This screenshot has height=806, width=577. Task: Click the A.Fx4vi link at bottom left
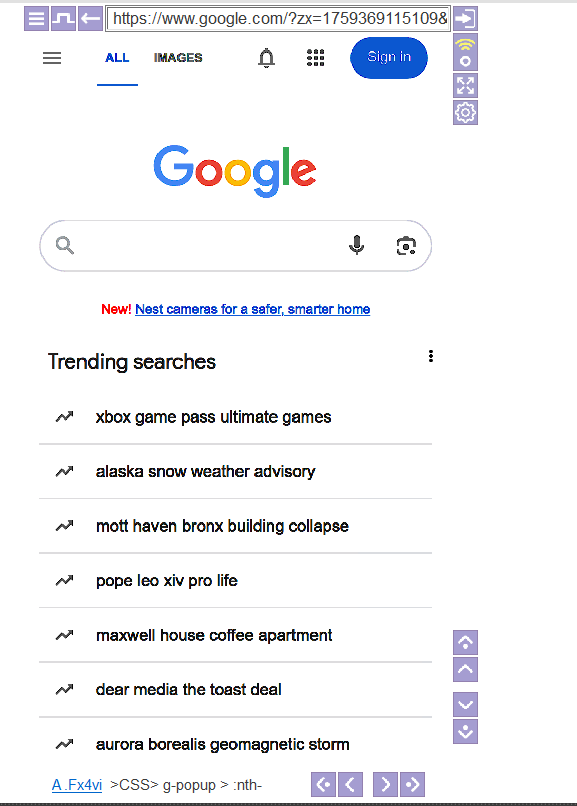pos(77,784)
